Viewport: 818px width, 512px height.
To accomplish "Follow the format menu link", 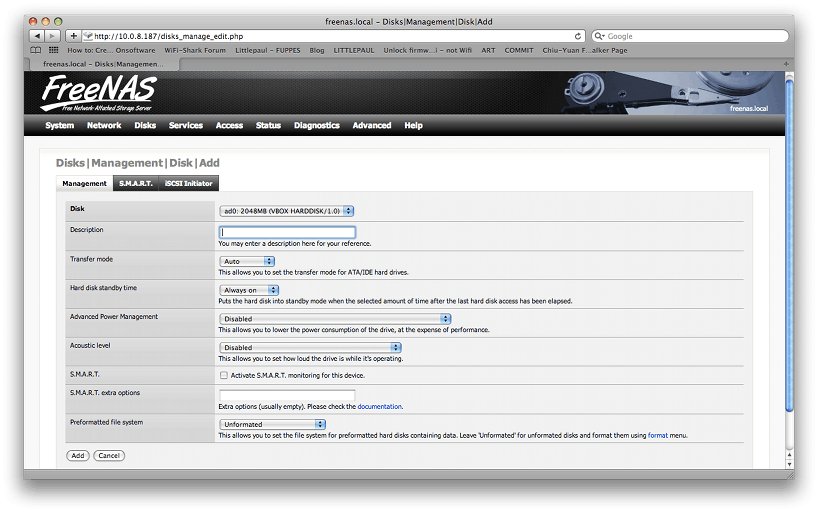I will pos(657,435).
